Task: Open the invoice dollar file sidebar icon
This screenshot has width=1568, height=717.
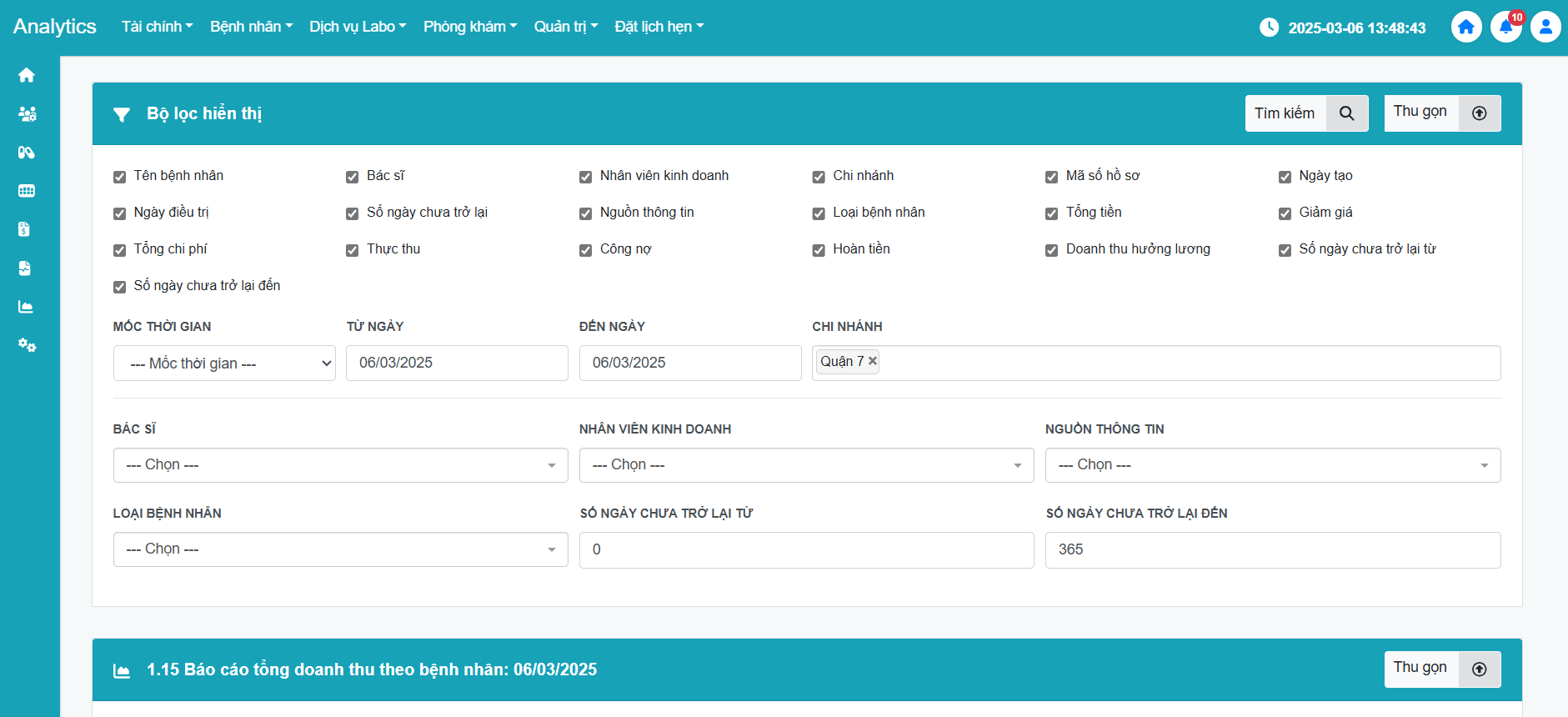Action: [24, 229]
